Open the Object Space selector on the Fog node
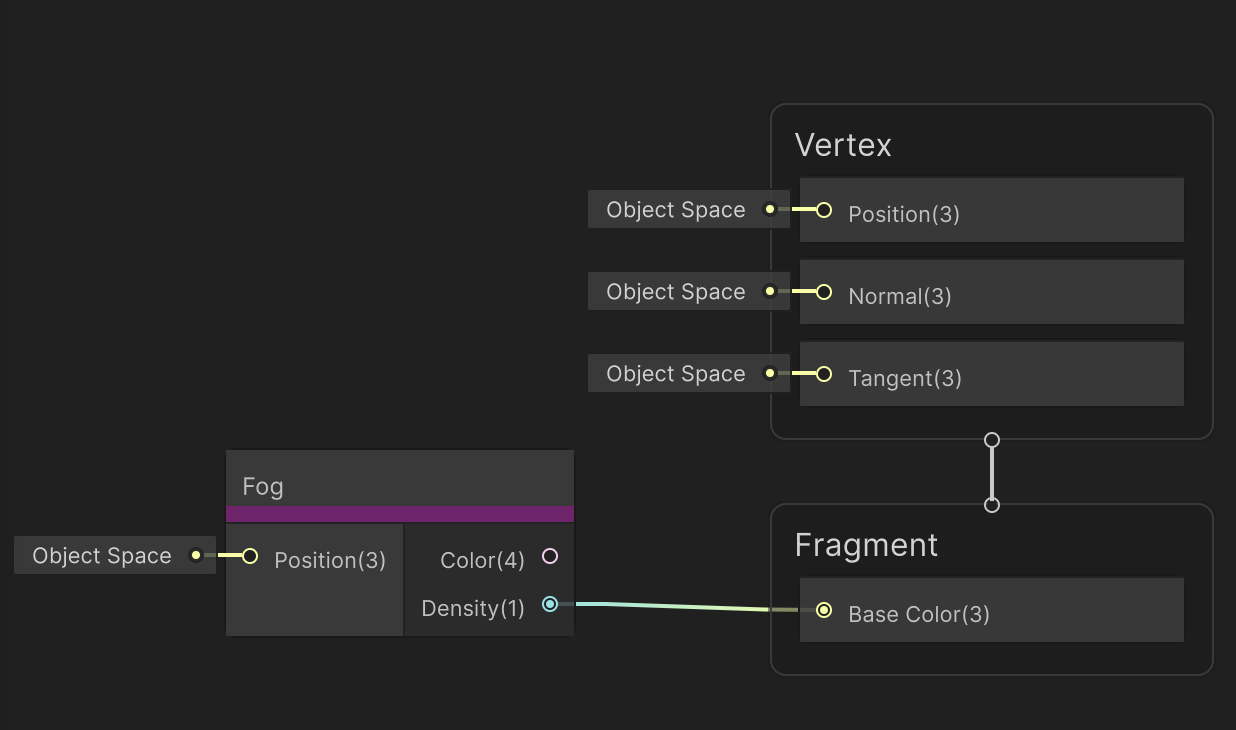Viewport: 1236px width, 730px height. 101,555
